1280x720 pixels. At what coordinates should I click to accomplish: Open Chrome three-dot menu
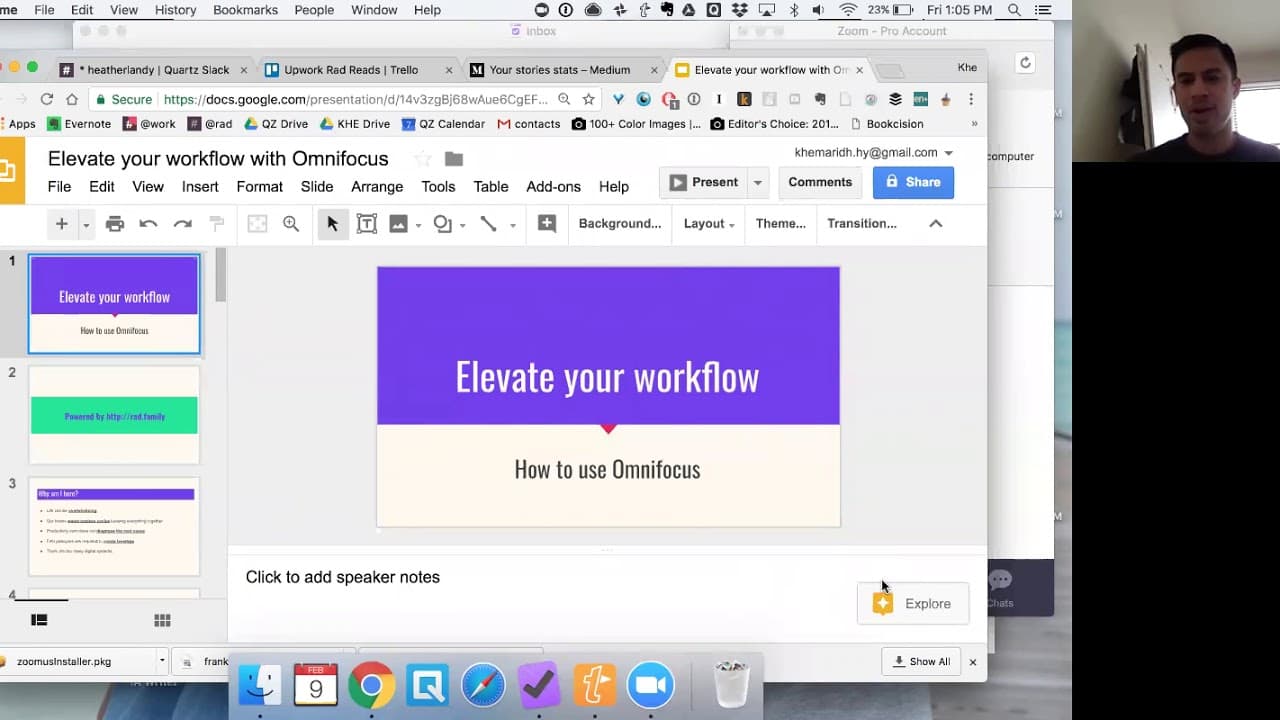(x=971, y=99)
